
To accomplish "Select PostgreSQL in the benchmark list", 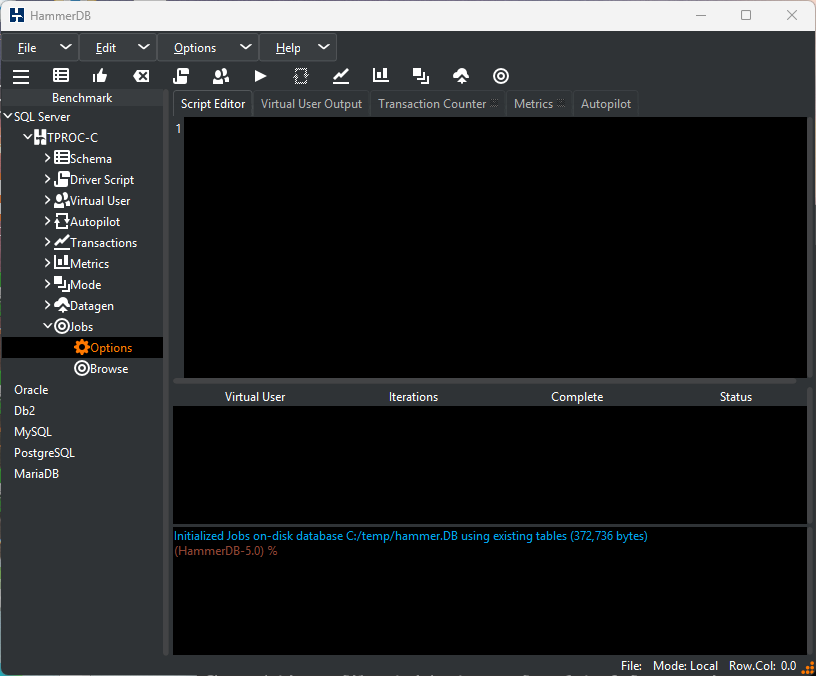I will click(44, 453).
